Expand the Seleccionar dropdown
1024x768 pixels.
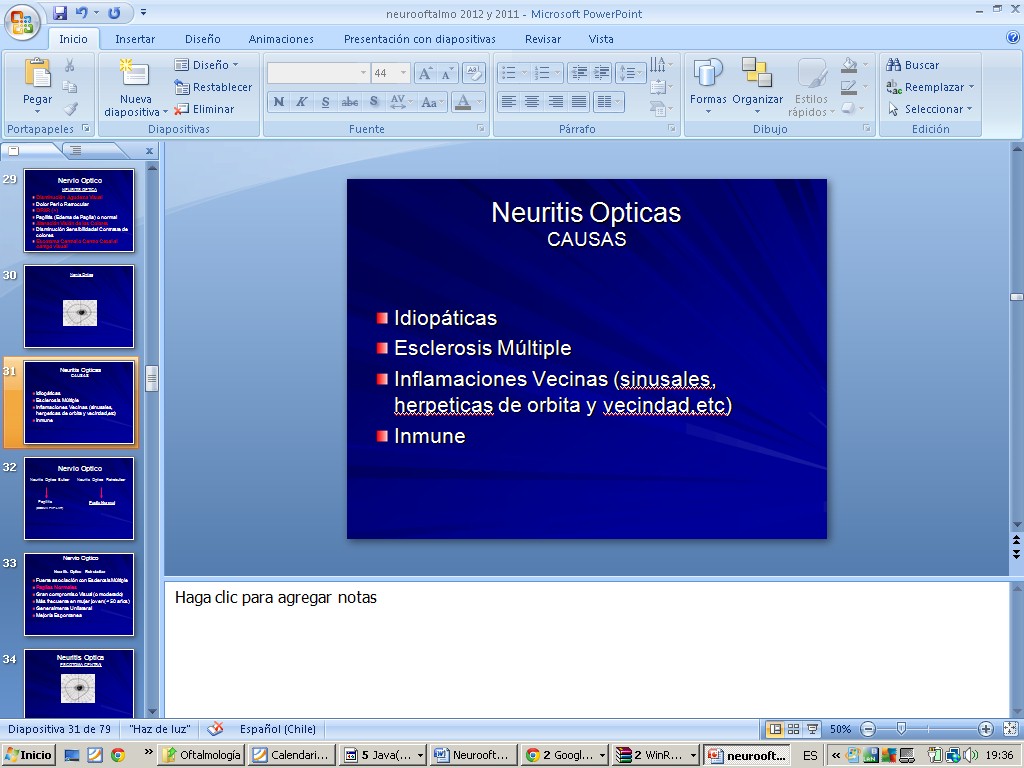[932, 109]
